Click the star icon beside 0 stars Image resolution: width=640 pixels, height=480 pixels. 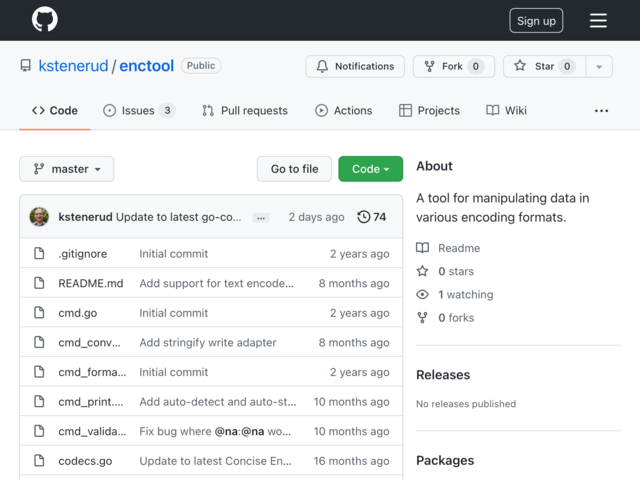(422, 271)
